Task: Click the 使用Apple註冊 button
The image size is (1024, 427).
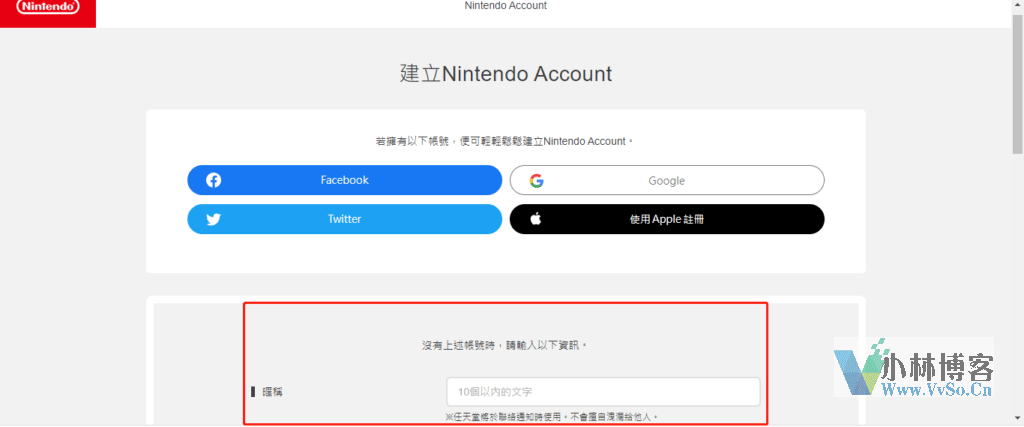Action: coord(667,219)
